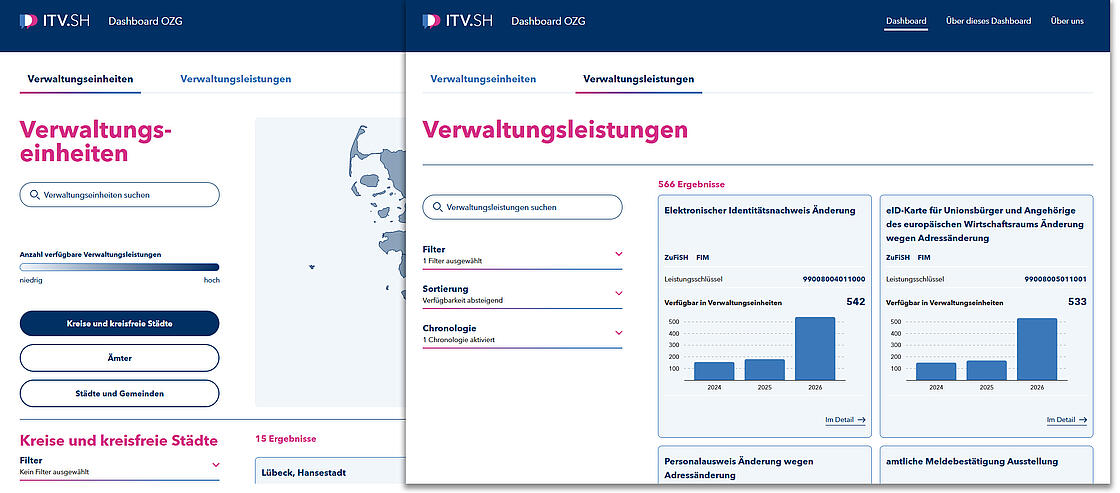This screenshot has height=493, width=1120.
Task: Click the Schleswig-Holstein map in back window
Action: pyautogui.click(x=330, y=262)
